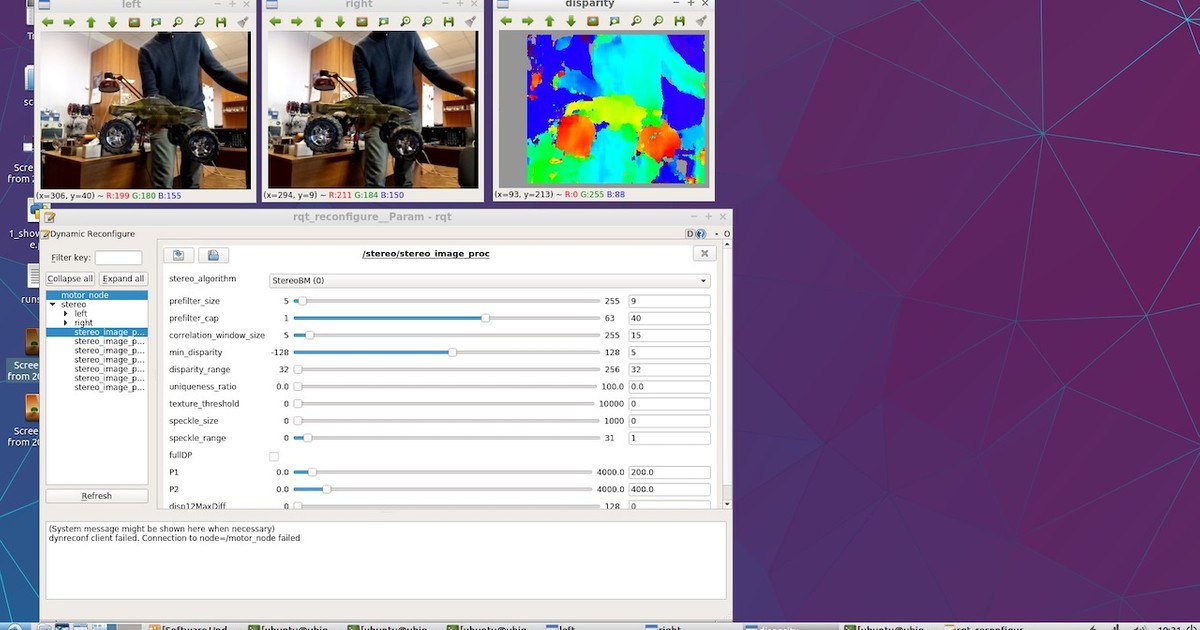Open display properties broom in right window

pos(470,21)
